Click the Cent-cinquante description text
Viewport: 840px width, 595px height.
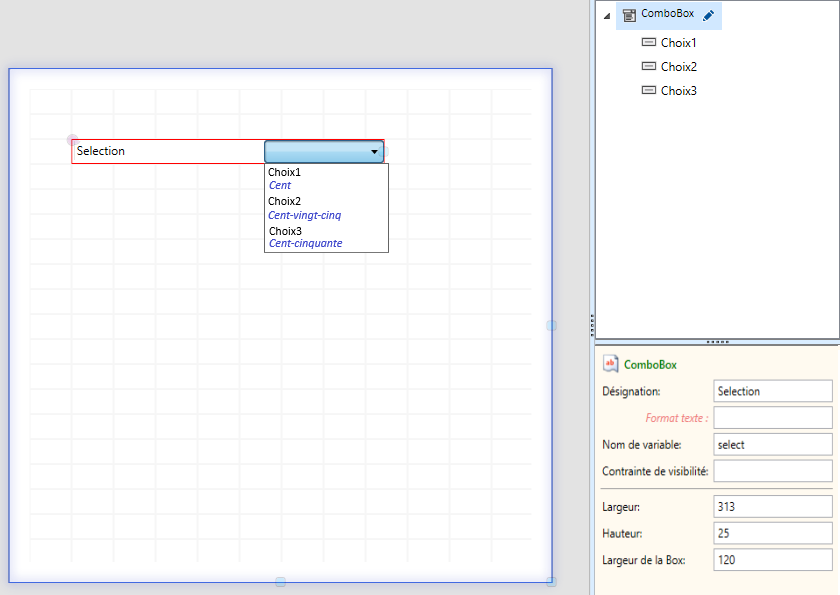point(305,243)
